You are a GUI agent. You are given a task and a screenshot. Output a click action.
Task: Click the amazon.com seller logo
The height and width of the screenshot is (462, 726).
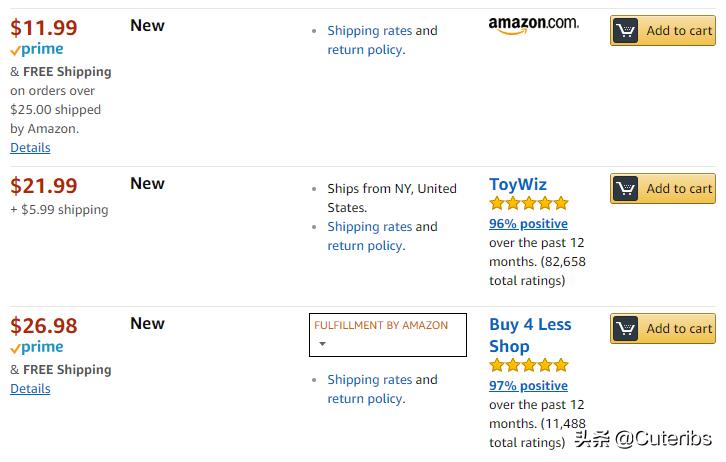click(x=533, y=25)
